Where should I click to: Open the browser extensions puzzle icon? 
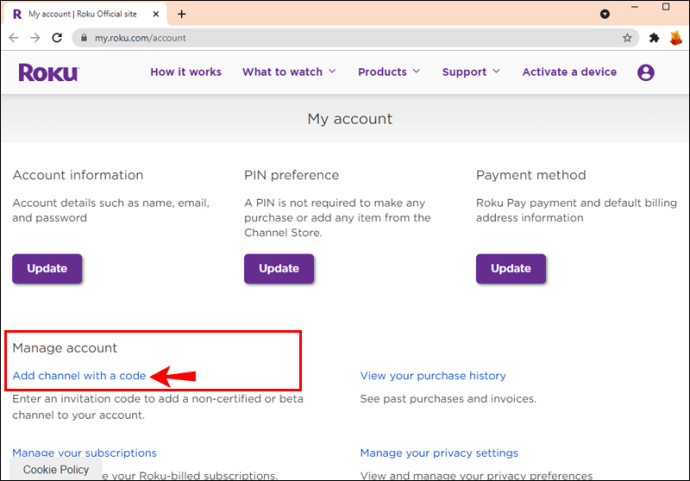[x=654, y=38]
